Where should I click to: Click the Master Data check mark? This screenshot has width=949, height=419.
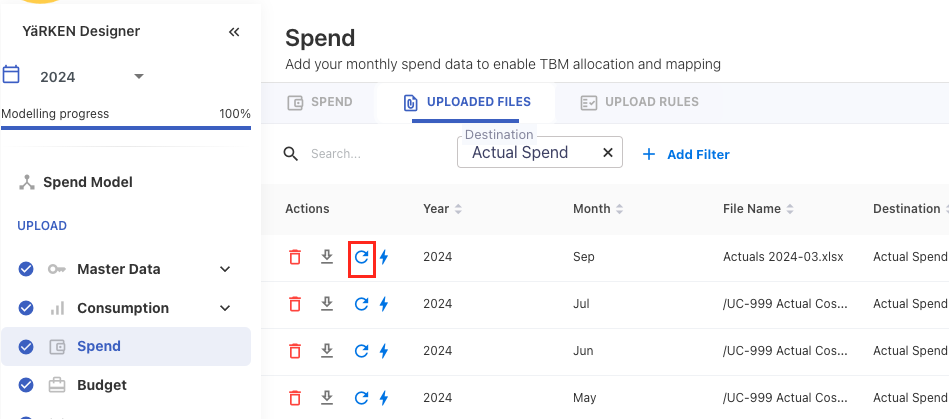click(26, 269)
